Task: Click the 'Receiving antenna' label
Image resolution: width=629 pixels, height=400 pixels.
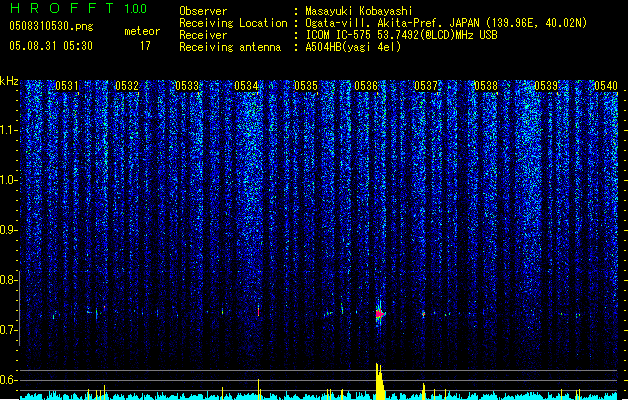Action: (x=230, y=47)
